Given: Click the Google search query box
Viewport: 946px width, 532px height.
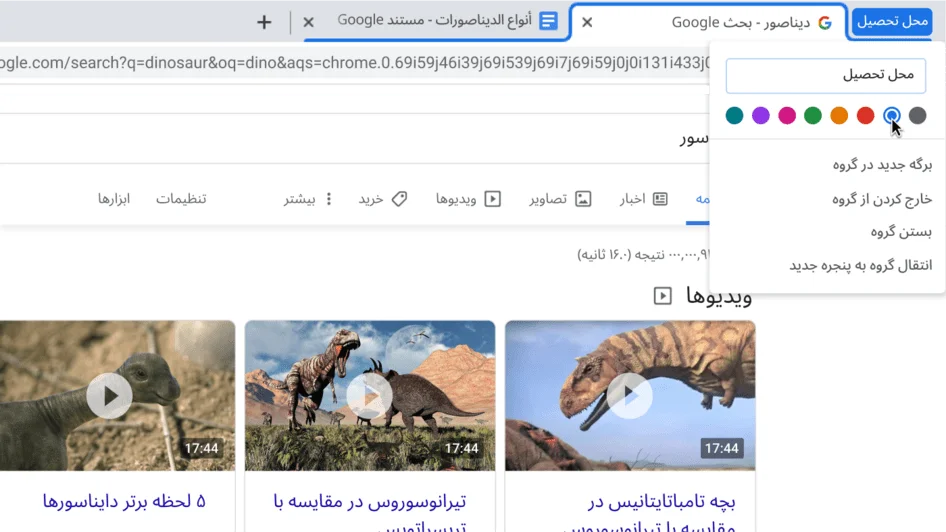Looking at the screenshot, I should click(x=355, y=138).
